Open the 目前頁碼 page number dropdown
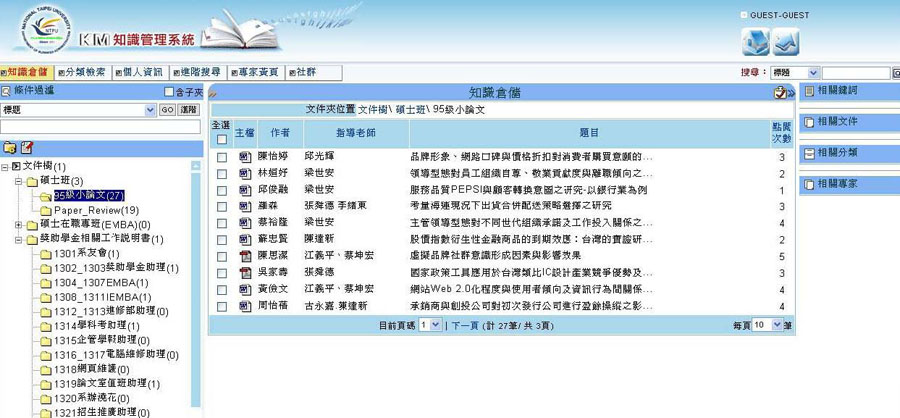The width and height of the screenshot is (900, 418). click(x=429, y=325)
